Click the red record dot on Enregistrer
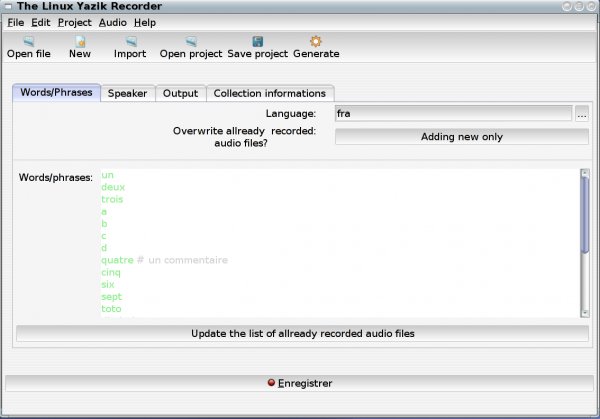This screenshot has width=600, height=419. click(271, 383)
